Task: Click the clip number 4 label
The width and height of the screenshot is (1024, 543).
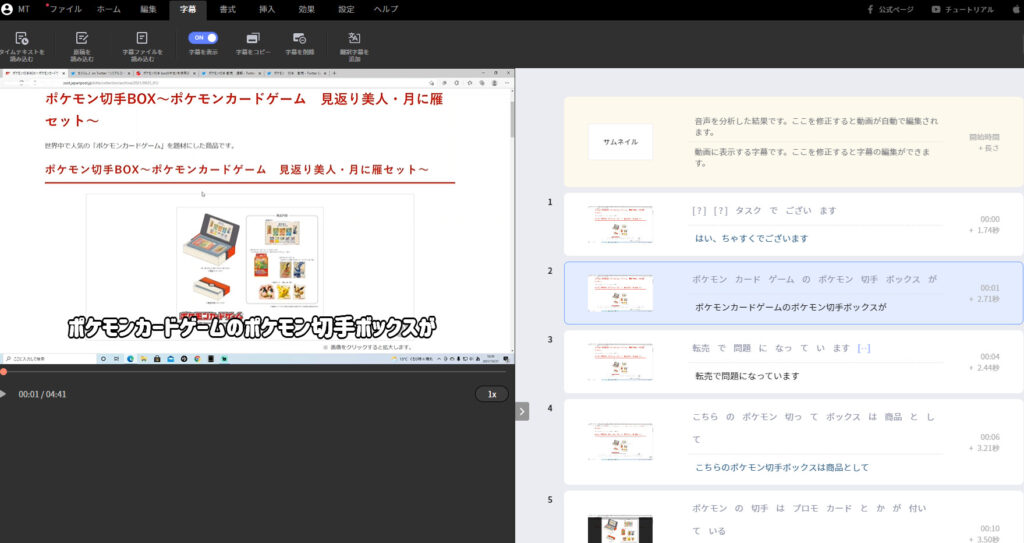Action: point(550,408)
